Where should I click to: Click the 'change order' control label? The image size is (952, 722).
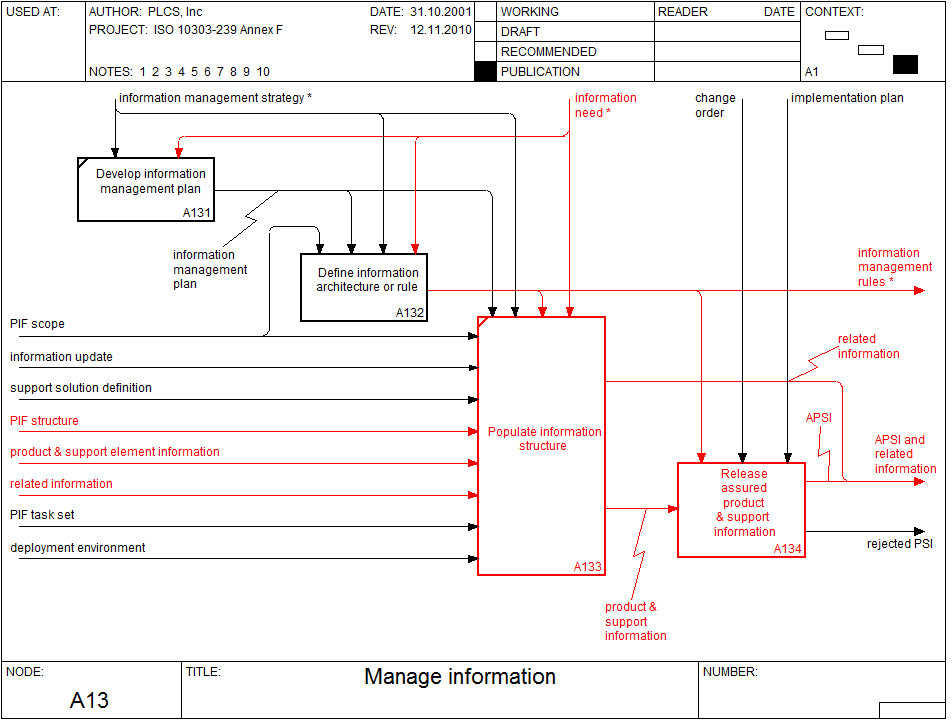click(715, 105)
